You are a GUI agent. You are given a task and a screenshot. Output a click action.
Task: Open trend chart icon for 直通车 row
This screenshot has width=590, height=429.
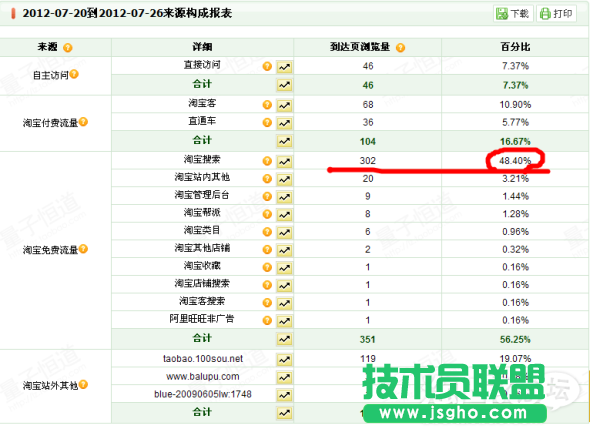284,123
